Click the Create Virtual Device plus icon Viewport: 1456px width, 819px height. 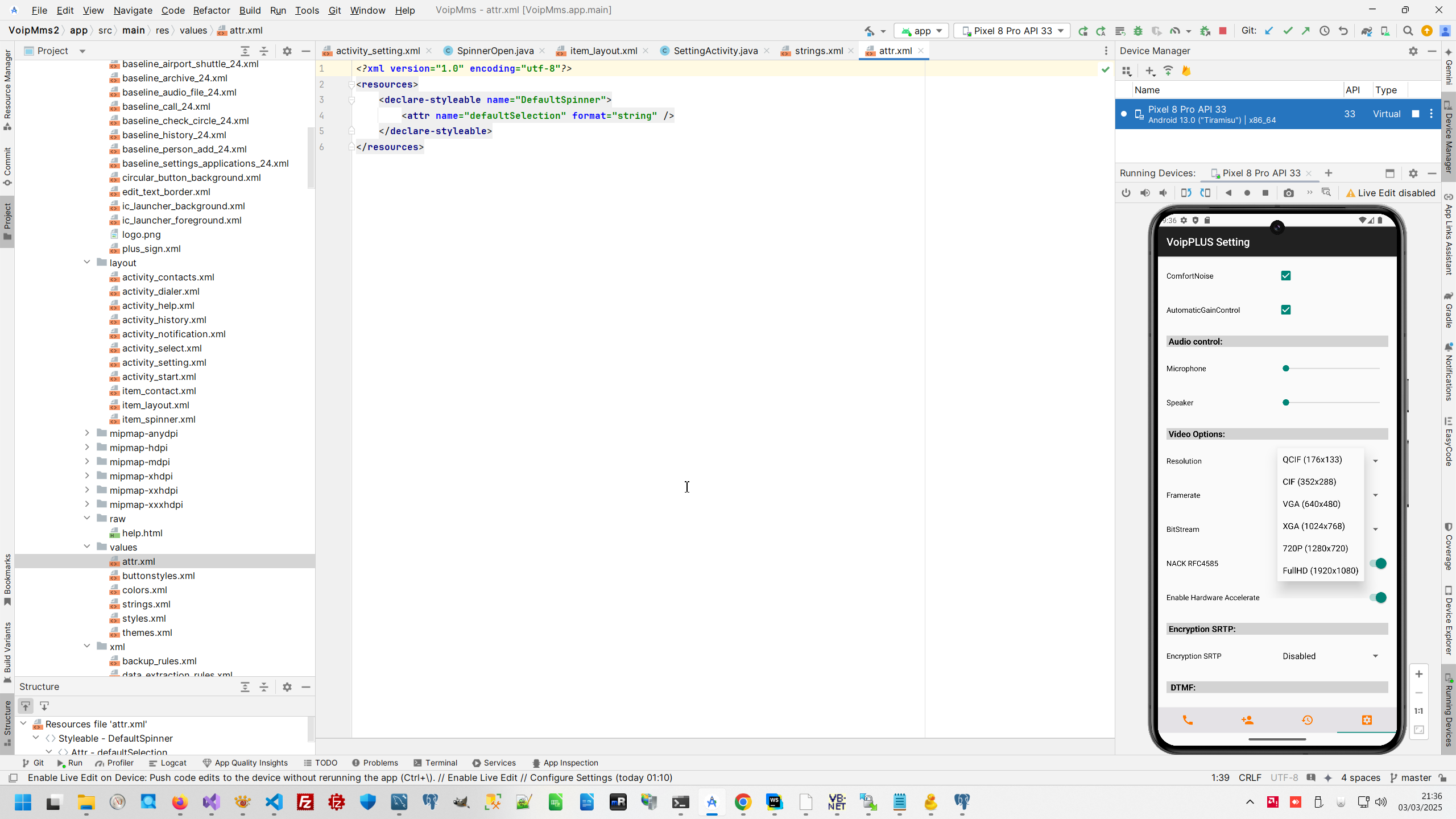pyautogui.click(x=1150, y=71)
